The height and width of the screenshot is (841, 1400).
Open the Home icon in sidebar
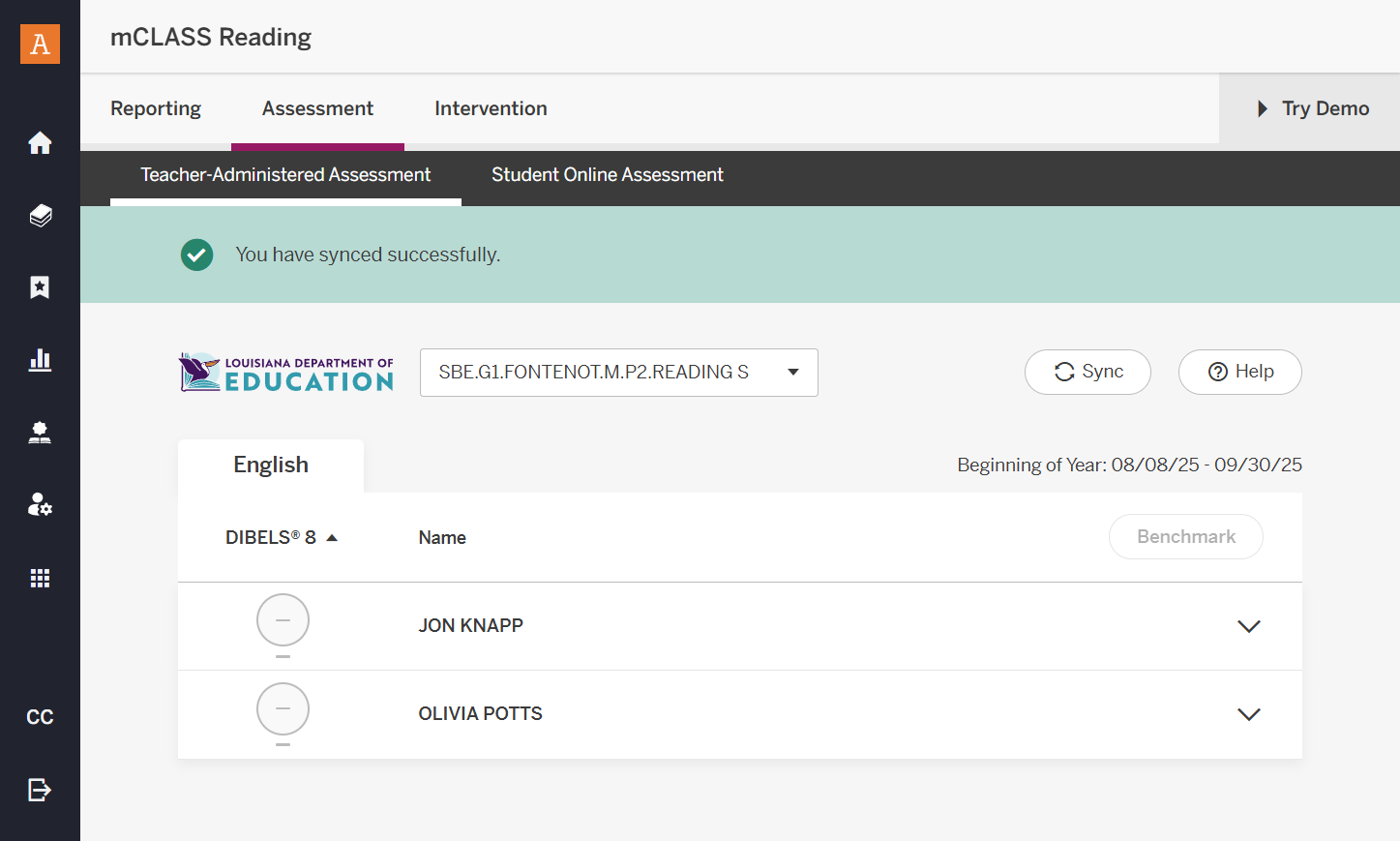point(40,142)
